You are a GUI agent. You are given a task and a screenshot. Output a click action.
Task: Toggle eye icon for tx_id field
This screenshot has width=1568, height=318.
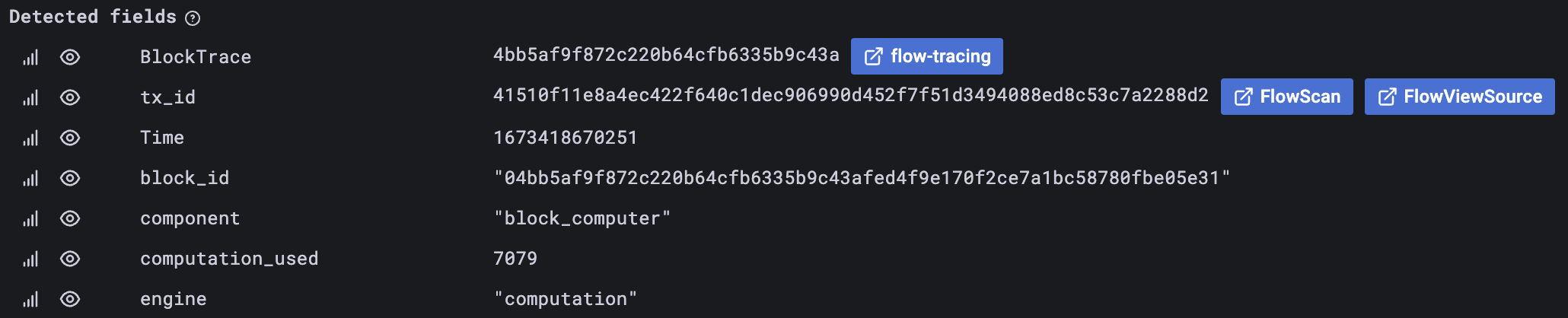tap(70, 97)
